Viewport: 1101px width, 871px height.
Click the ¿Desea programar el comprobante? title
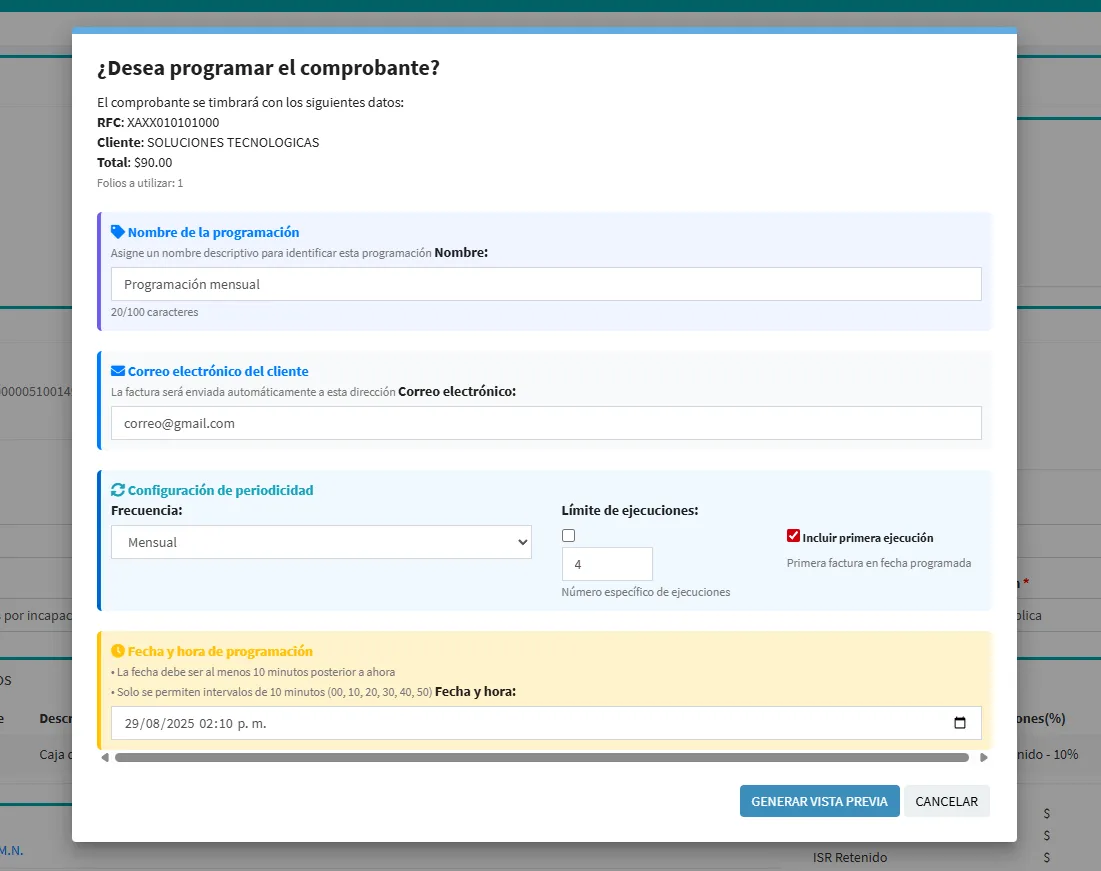click(268, 67)
